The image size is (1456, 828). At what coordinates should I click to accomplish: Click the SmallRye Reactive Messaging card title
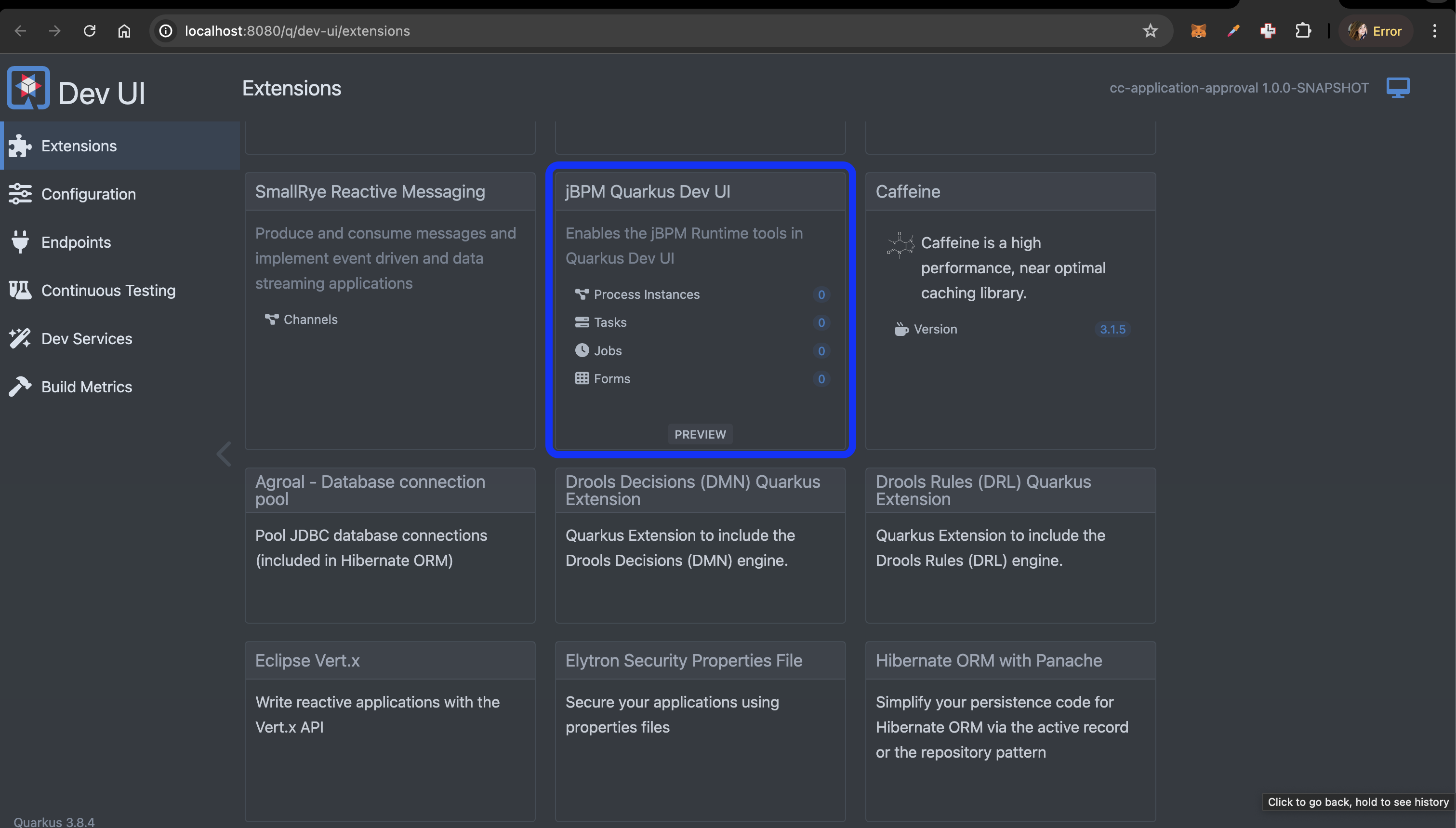(x=370, y=192)
